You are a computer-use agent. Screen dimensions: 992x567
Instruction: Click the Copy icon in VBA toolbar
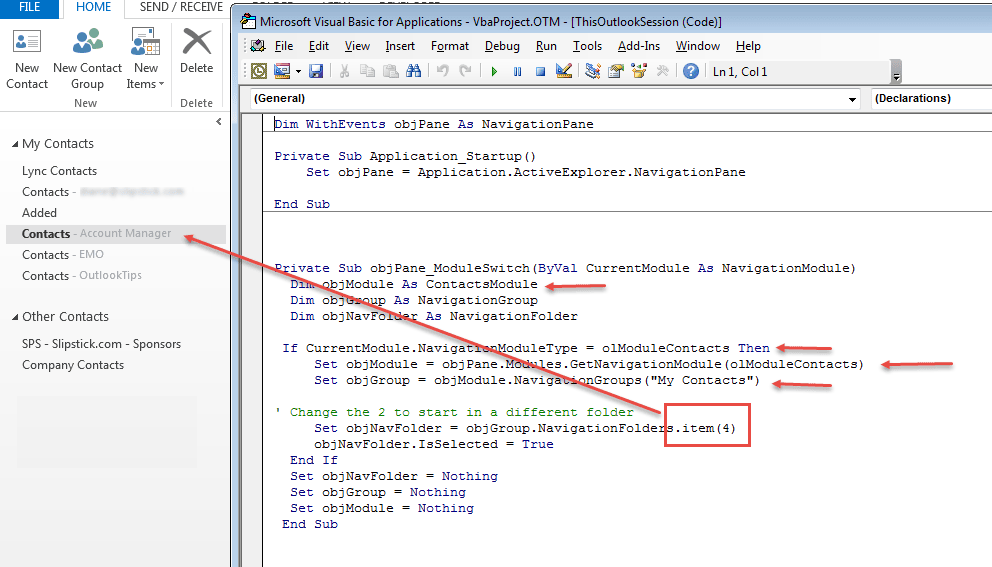tap(367, 71)
